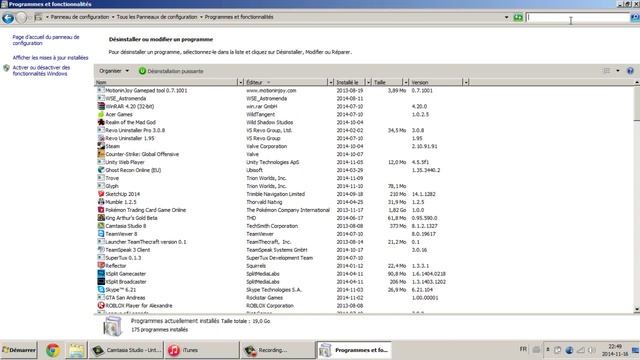Select the WinRAR 4.20 program icon
Viewport: 640px width, 360px height.
click(x=101, y=106)
